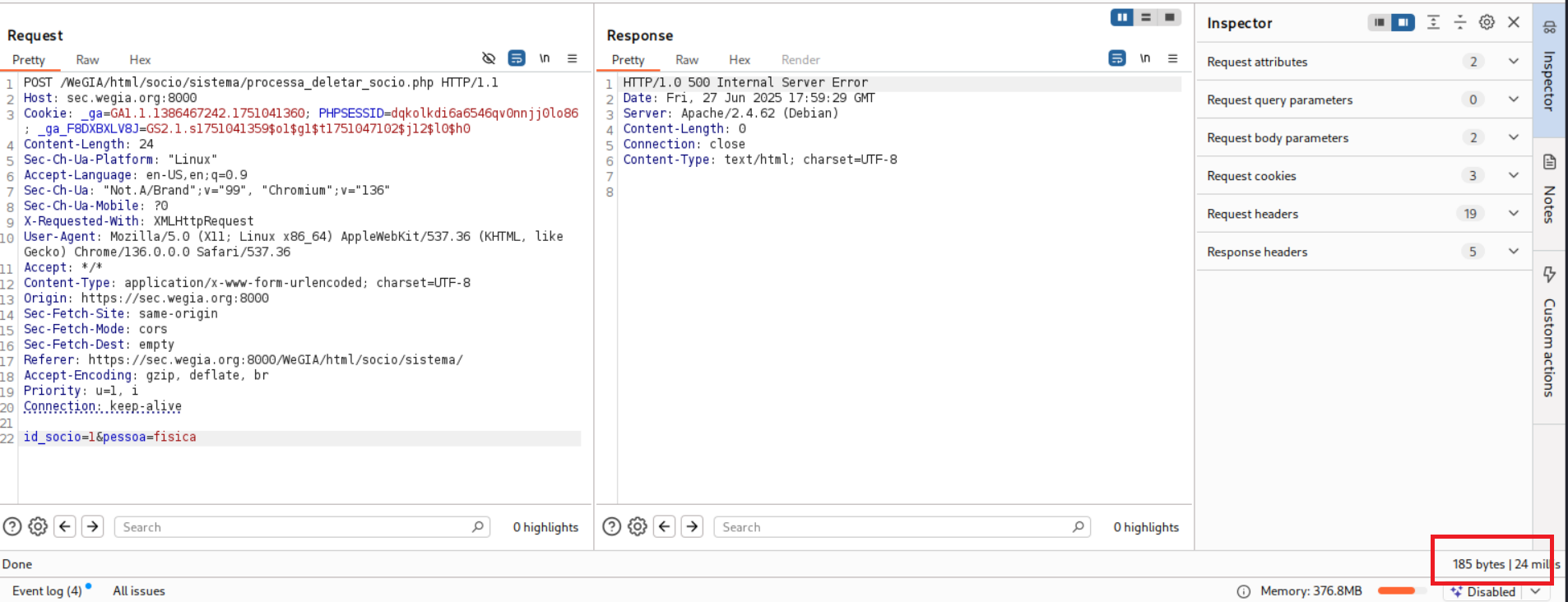Click the HTTP/1.0 500 Internal Server Error line
Image resolution: width=1568 pixels, height=602 pixels.
tap(745, 82)
